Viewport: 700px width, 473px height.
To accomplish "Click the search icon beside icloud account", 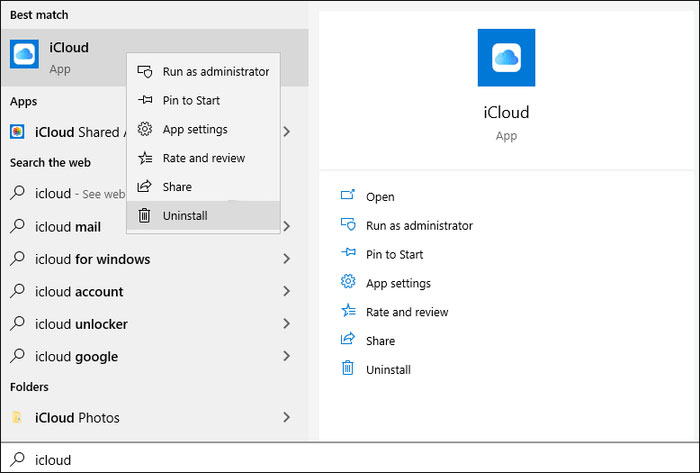I will tap(17, 290).
